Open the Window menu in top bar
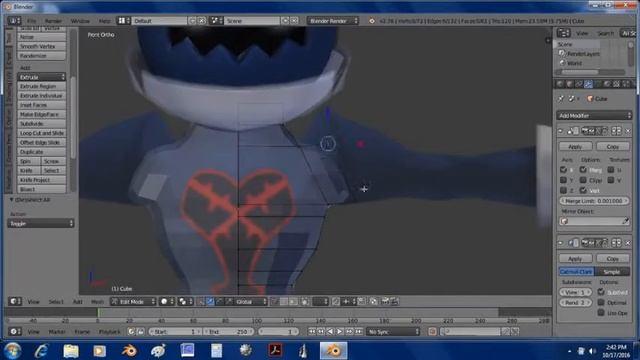640x360 pixels. (x=80, y=20)
